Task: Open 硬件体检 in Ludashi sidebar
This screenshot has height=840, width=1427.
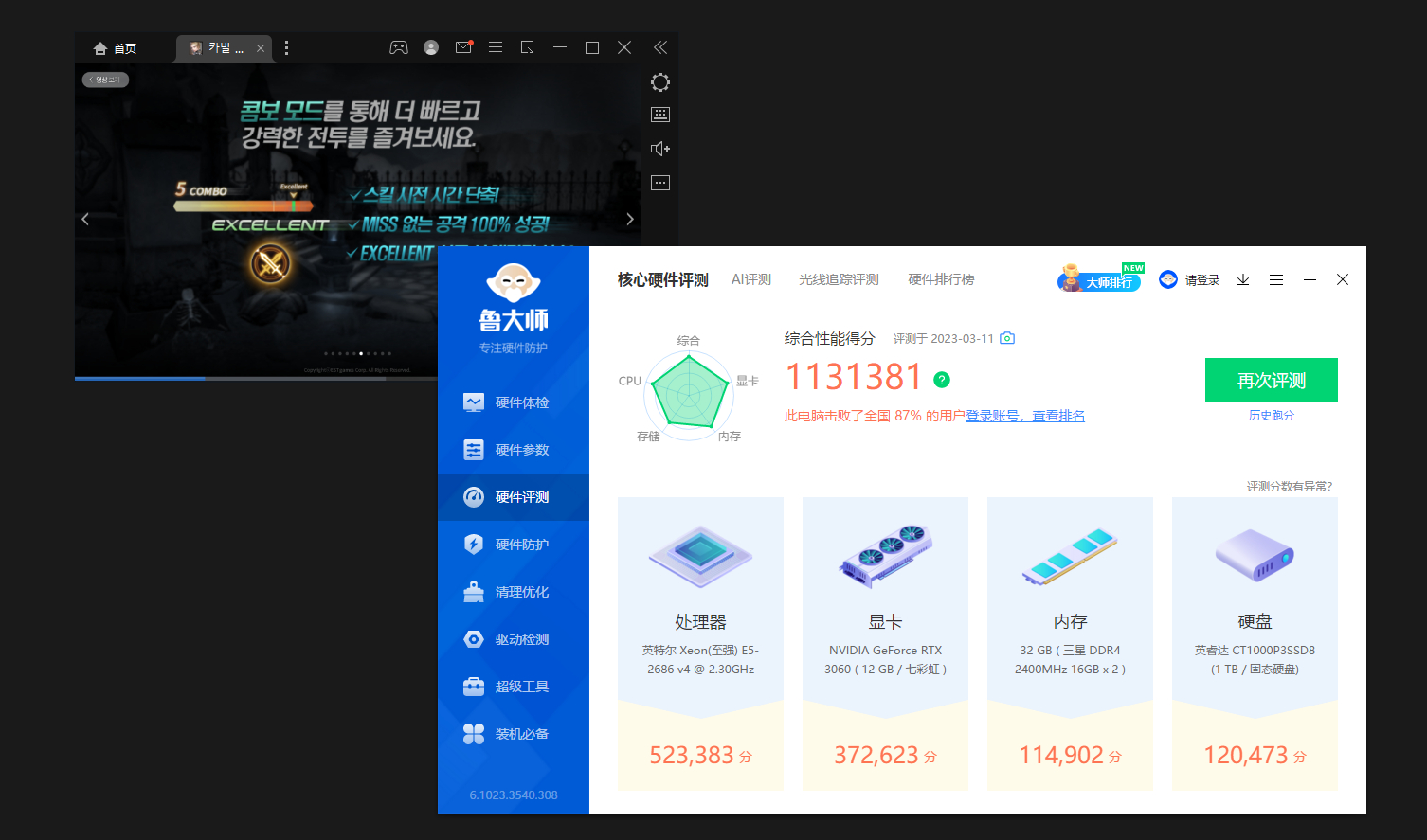Action: (x=514, y=402)
